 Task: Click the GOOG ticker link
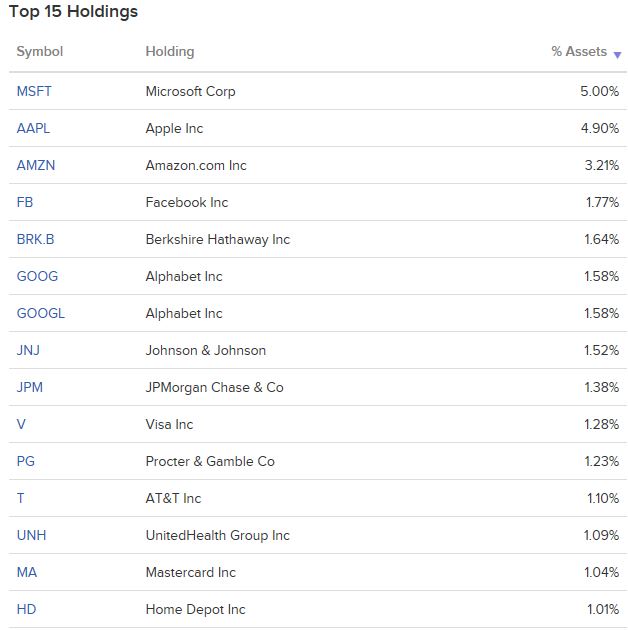[x=37, y=276]
